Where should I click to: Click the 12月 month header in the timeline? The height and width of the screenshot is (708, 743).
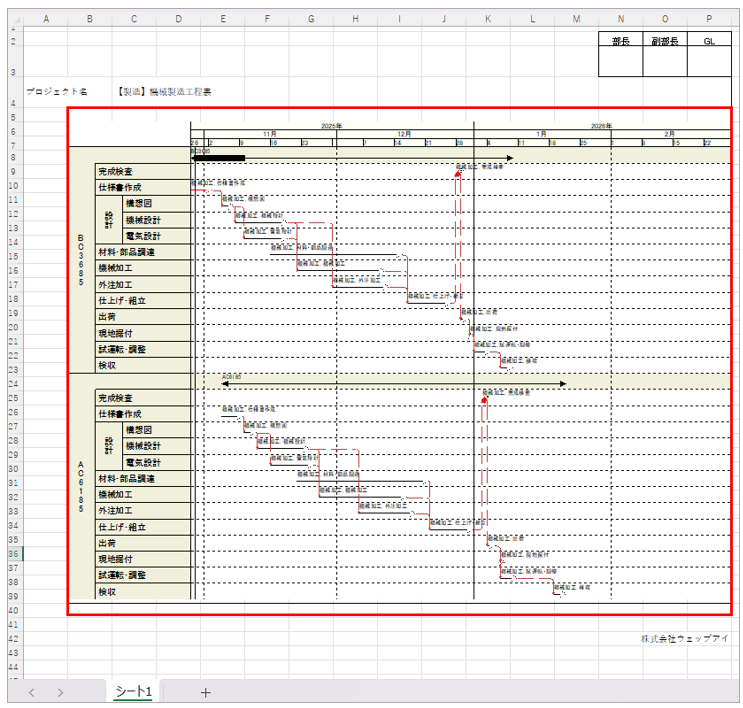tap(404, 134)
